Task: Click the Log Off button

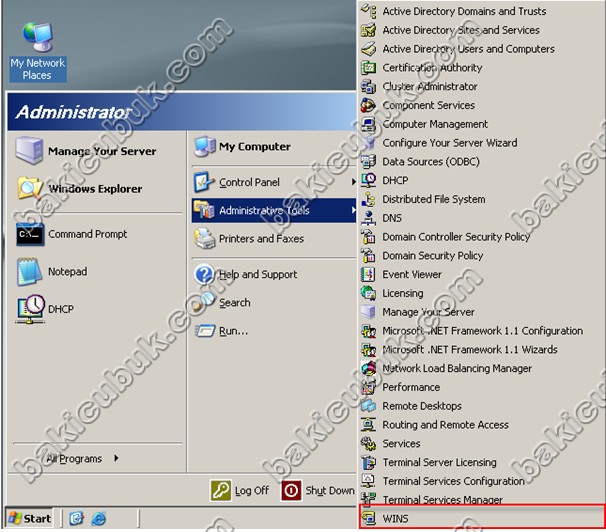Action: pyautogui.click(x=240, y=490)
